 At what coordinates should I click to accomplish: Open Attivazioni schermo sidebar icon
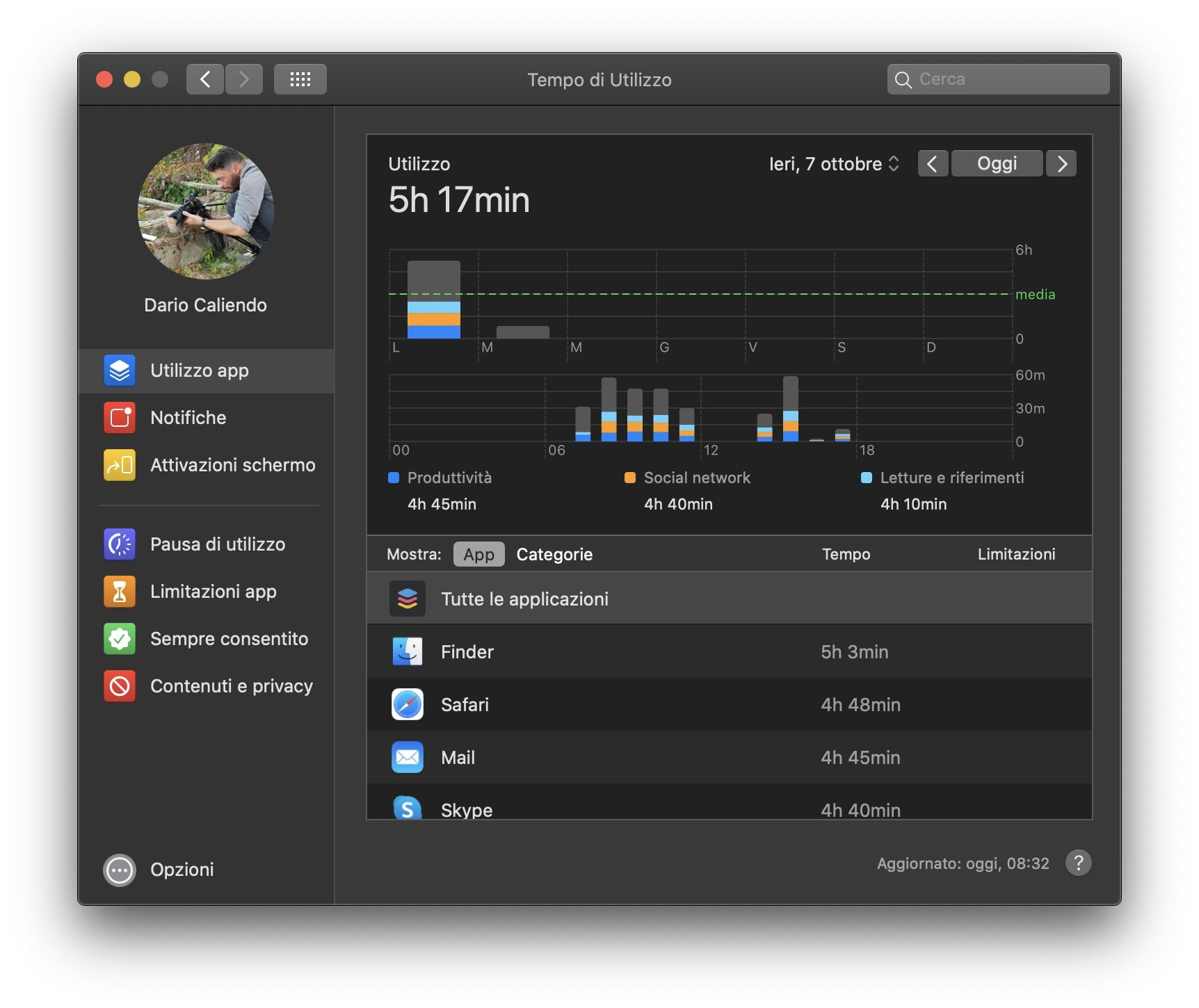[120, 465]
